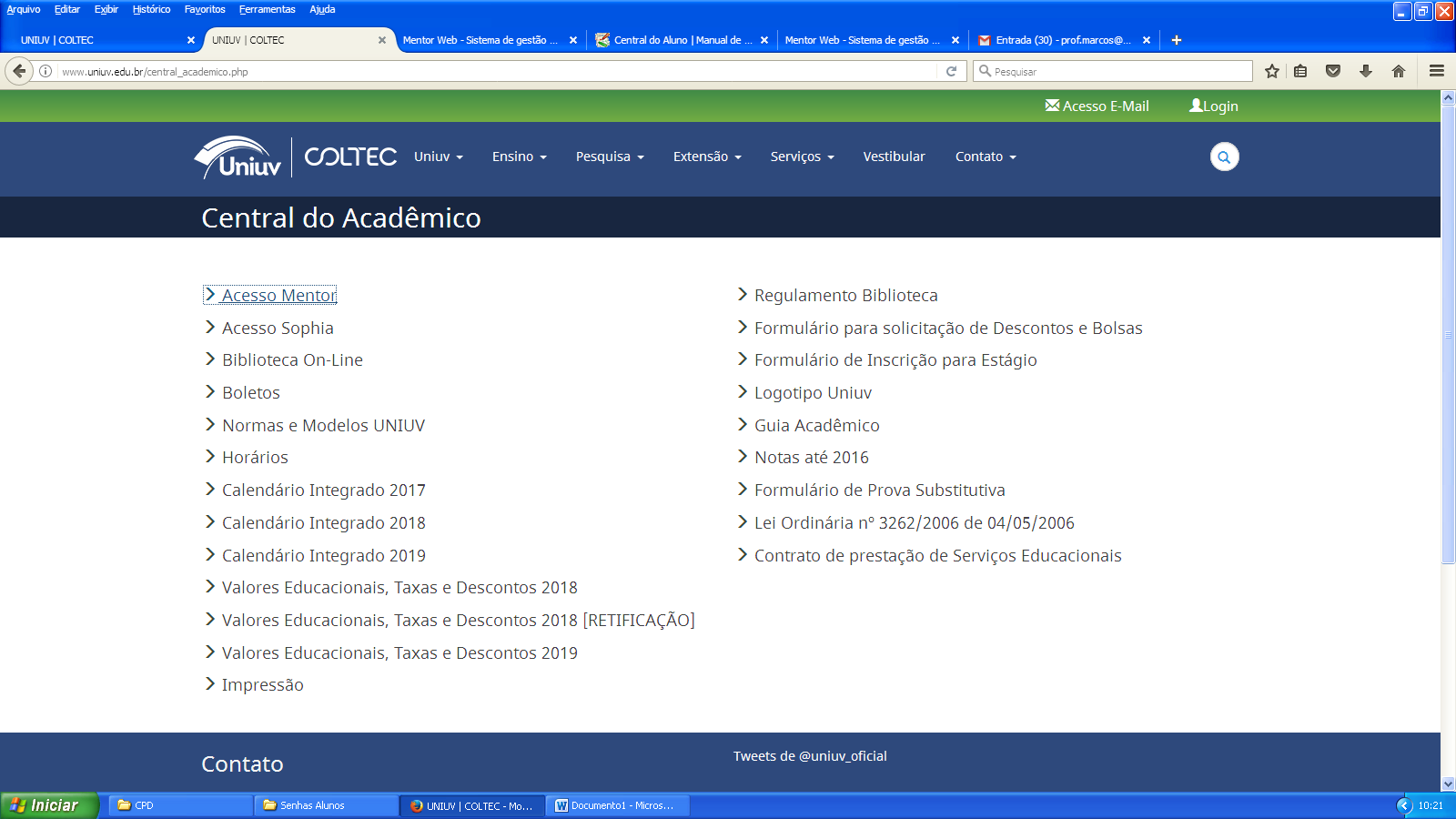Expand the Pesquisa navigation dropdown
This screenshot has height=819, width=1456.
pyautogui.click(x=609, y=157)
